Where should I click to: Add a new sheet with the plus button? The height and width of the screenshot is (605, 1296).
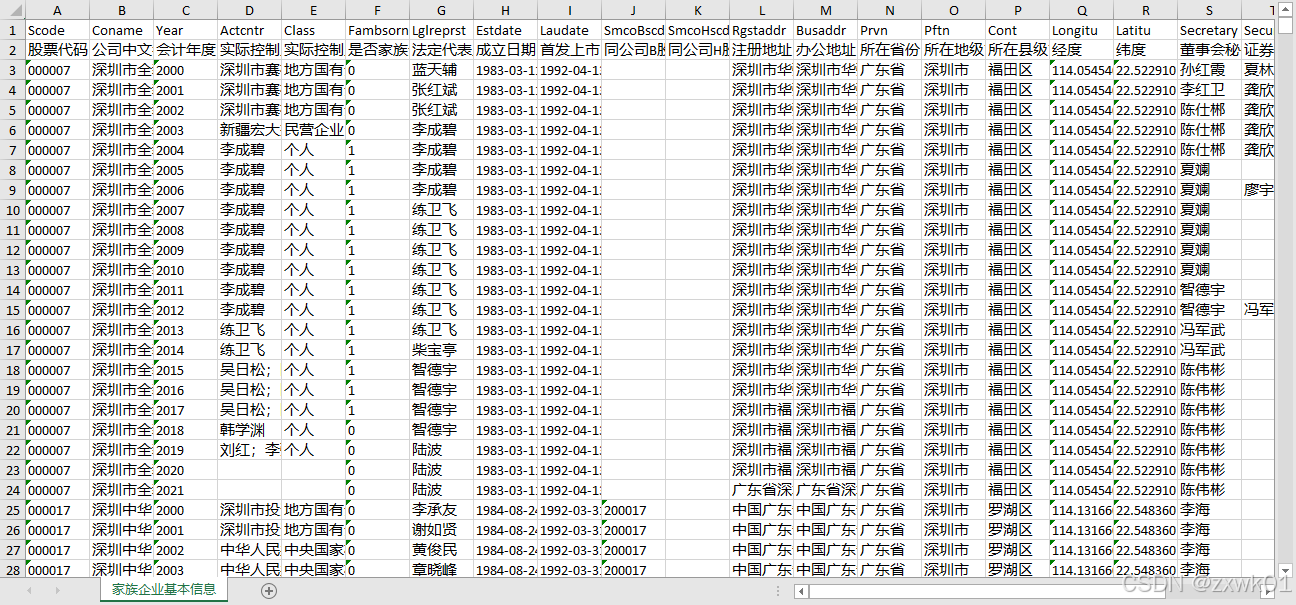click(x=268, y=590)
